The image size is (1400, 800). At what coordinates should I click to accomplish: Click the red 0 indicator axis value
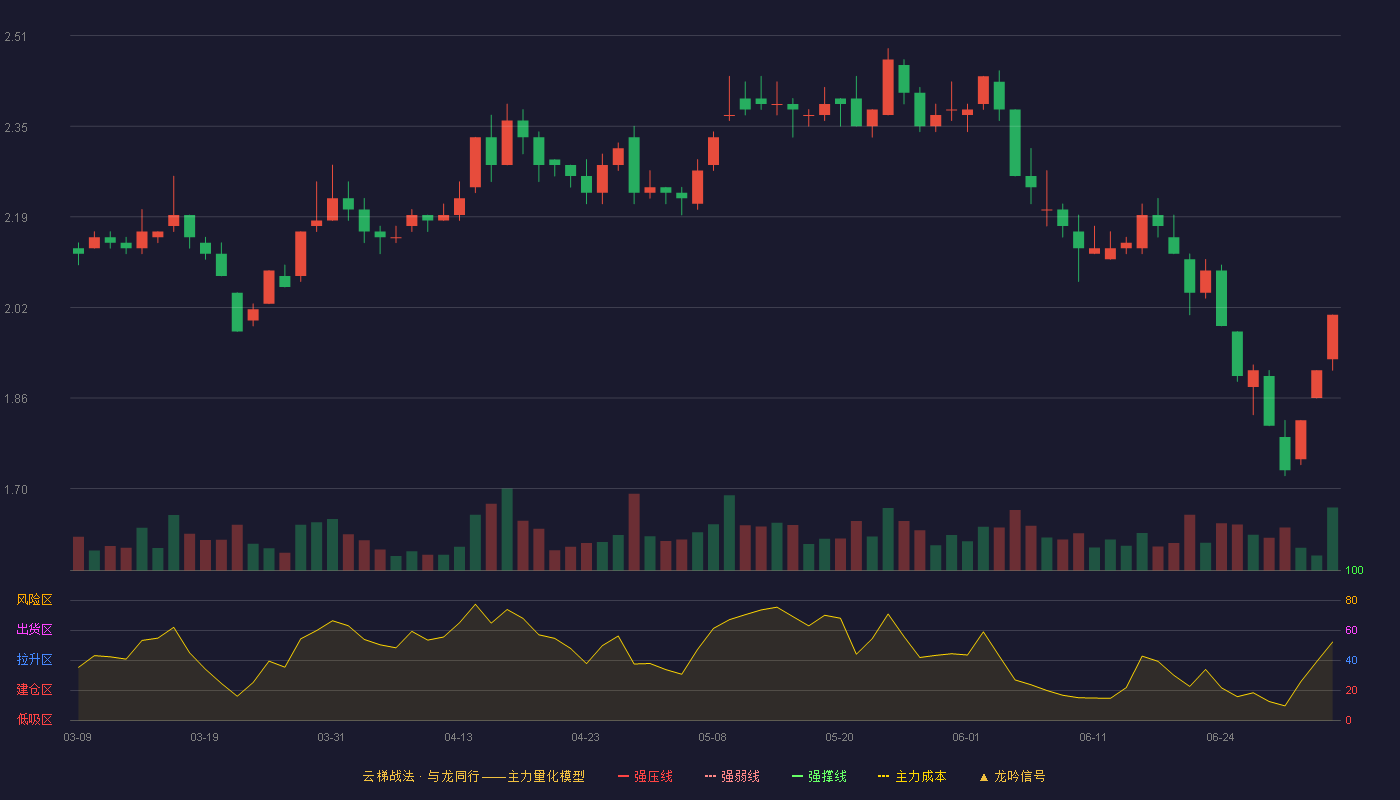(1348, 720)
